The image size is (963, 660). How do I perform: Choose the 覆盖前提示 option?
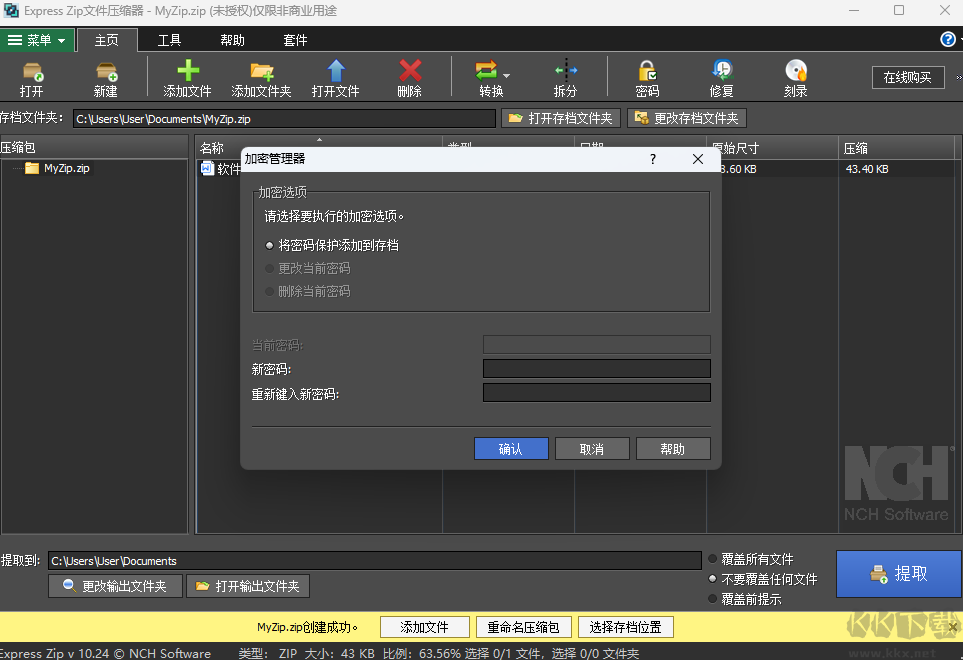pyautogui.click(x=710, y=598)
